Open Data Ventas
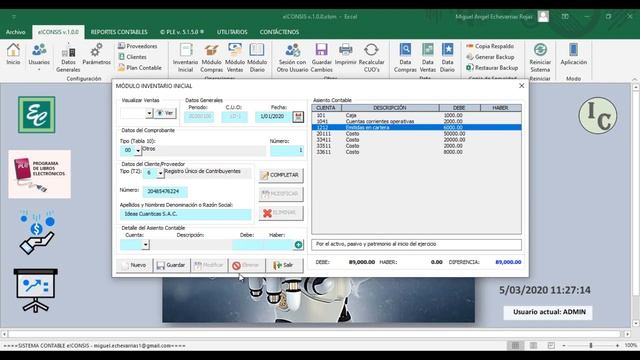 (x=427, y=58)
